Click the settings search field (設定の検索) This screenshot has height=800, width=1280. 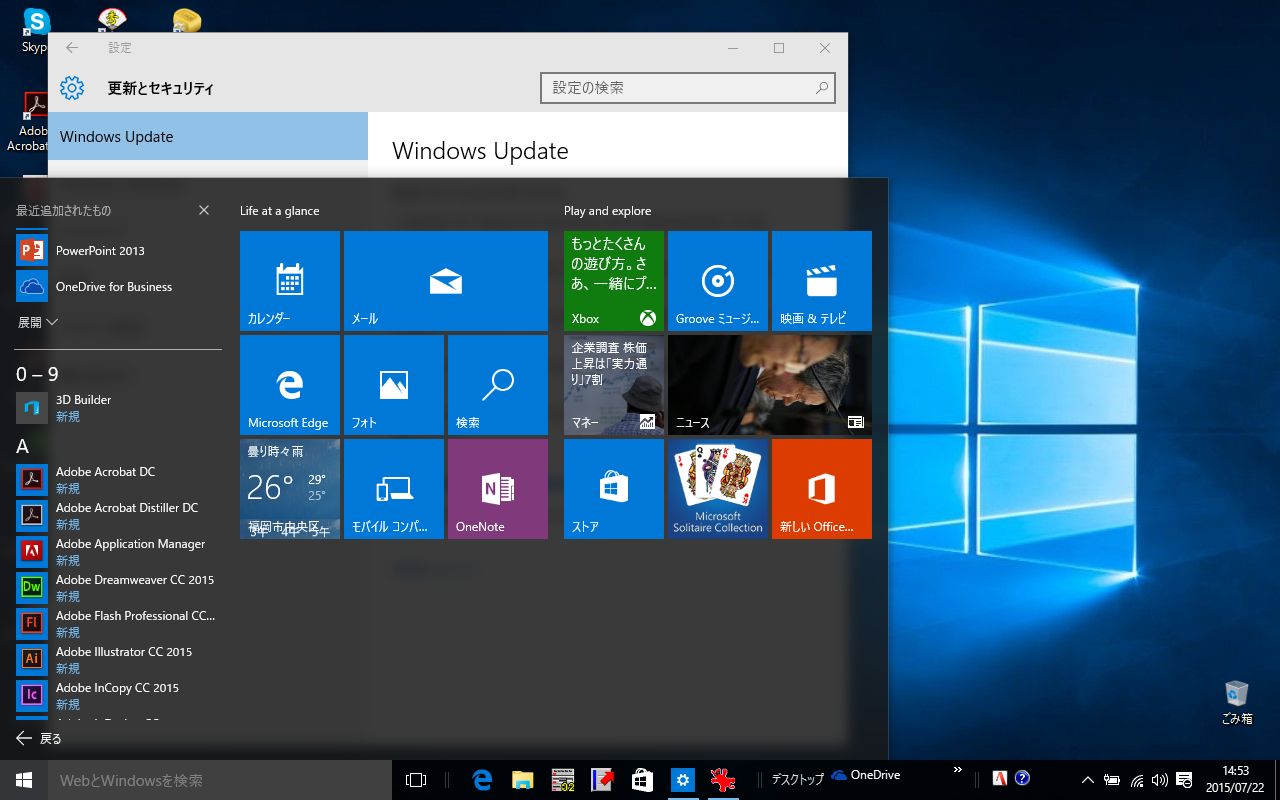coord(678,88)
